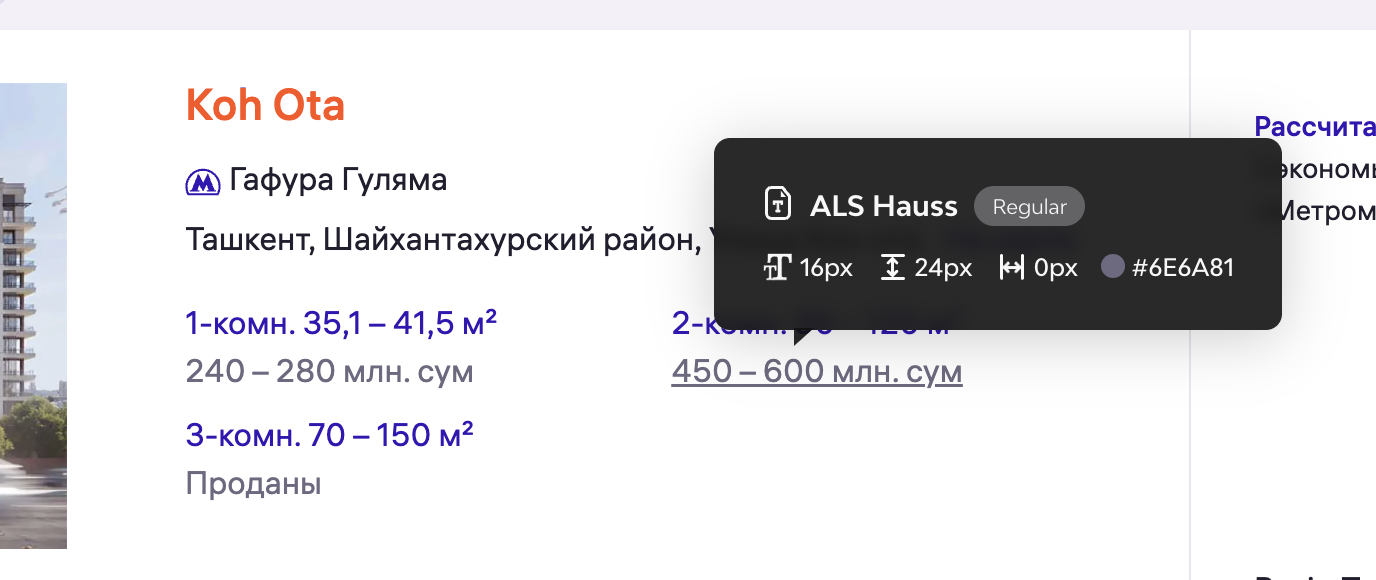Click the #6E6A81 color swatch circle
This screenshot has width=1376, height=580.
1112,267
